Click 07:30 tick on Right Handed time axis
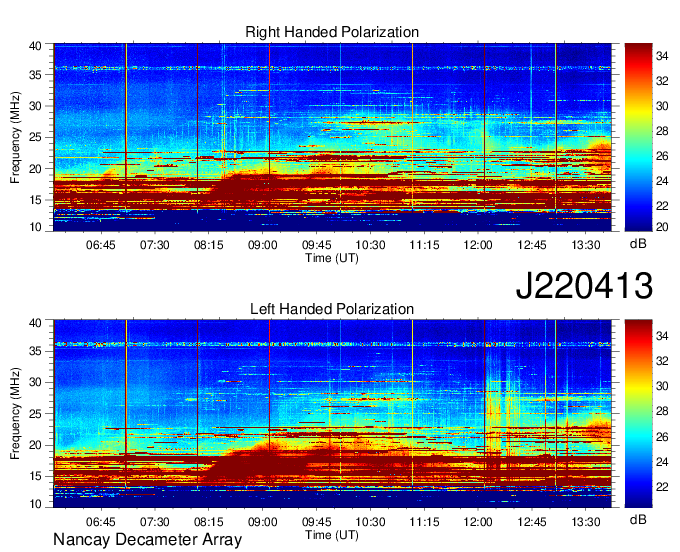This screenshot has width=680, height=552. [x=154, y=245]
